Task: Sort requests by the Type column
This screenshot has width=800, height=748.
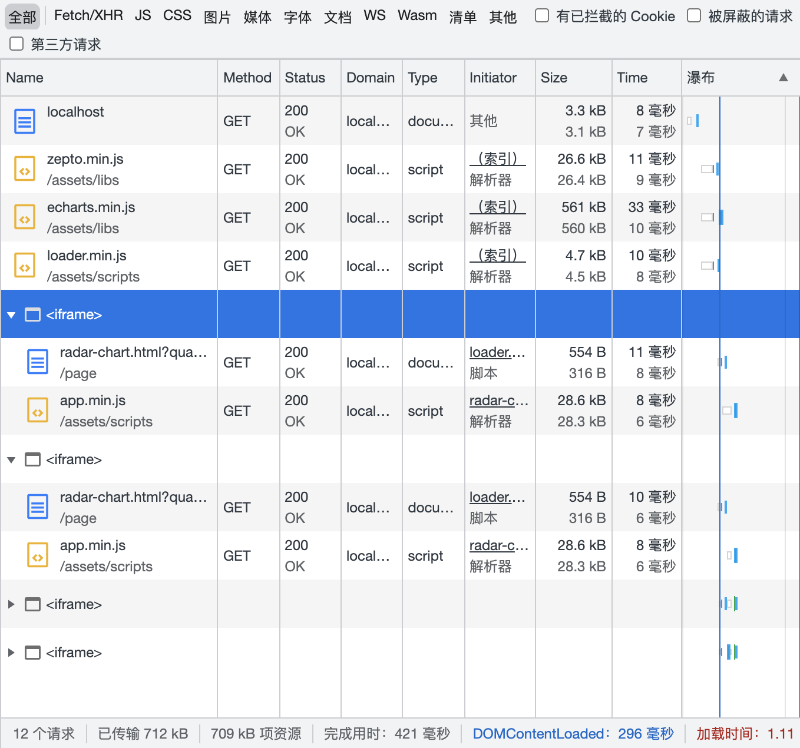Action: coord(433,78)
